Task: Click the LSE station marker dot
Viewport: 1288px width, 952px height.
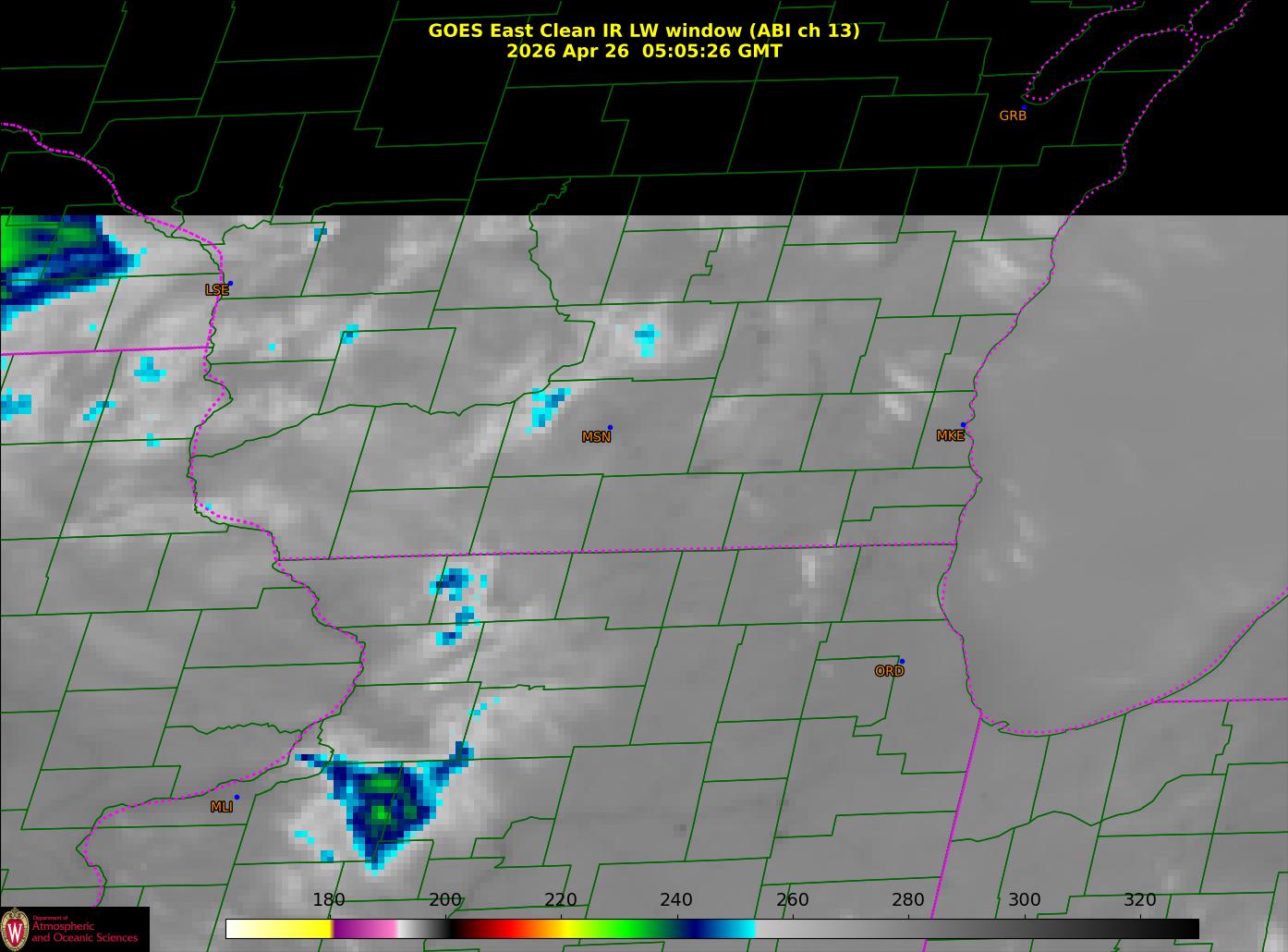Action: (230, 283)
